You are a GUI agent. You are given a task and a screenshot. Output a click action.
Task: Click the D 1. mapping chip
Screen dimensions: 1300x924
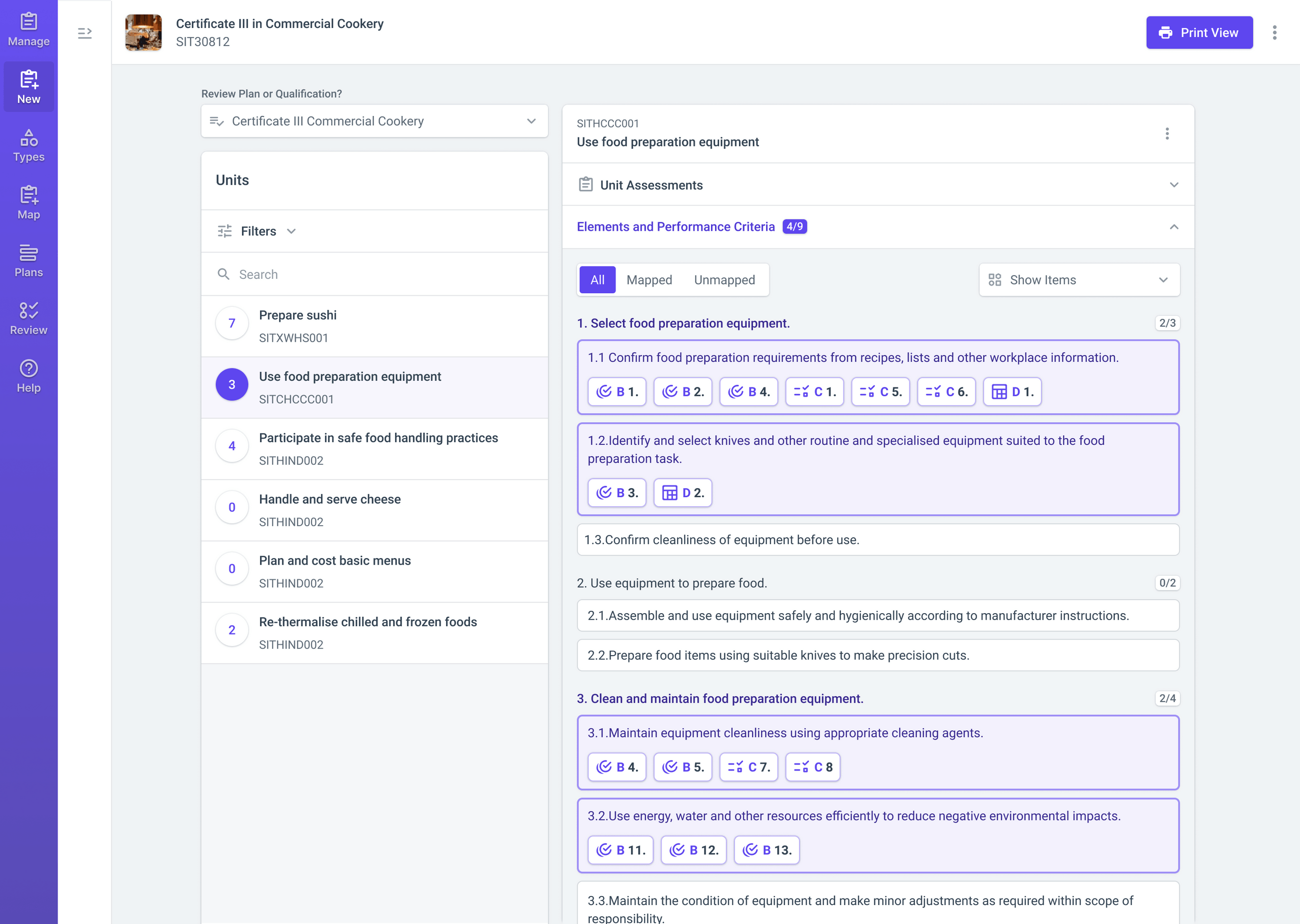point(1012,392)
